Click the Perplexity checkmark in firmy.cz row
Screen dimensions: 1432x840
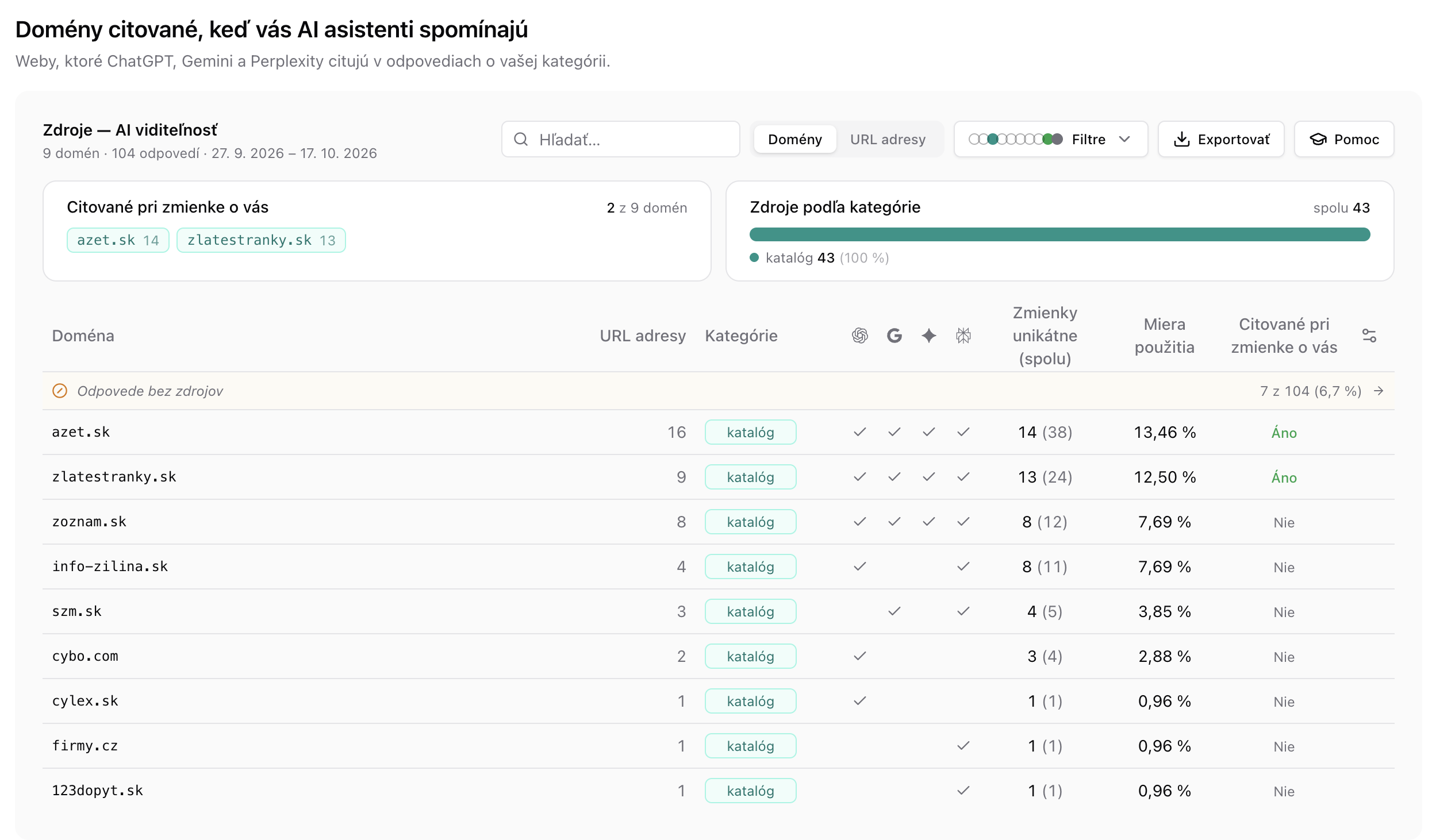click(x=963, y=746)
